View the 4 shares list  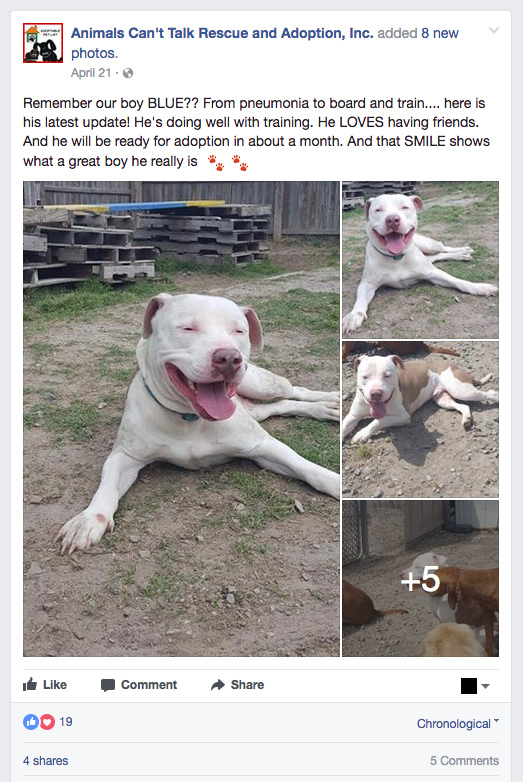(x=45, y=761)
